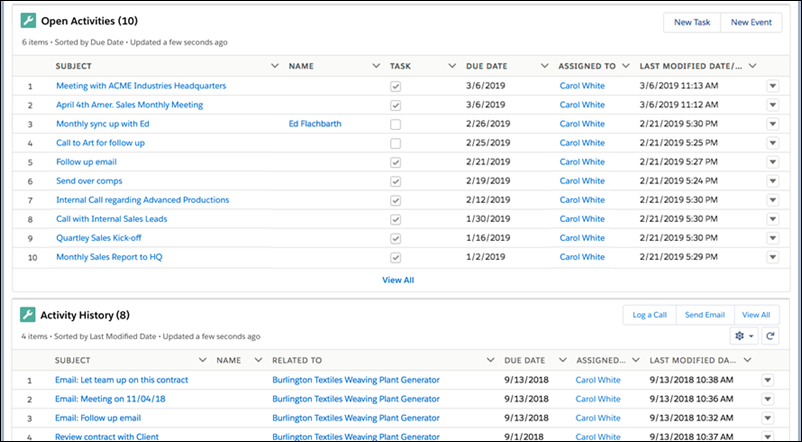Open row actions for Call to Art for follow up
This screenshot has height=442, width=802.
pyautogui.click(x=773, y=143)
